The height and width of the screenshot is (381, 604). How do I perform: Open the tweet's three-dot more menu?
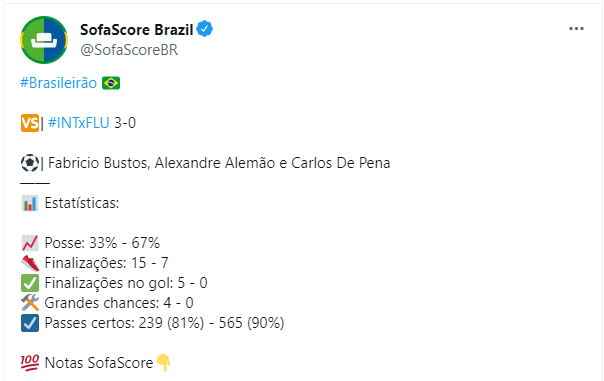click(576, 29)
